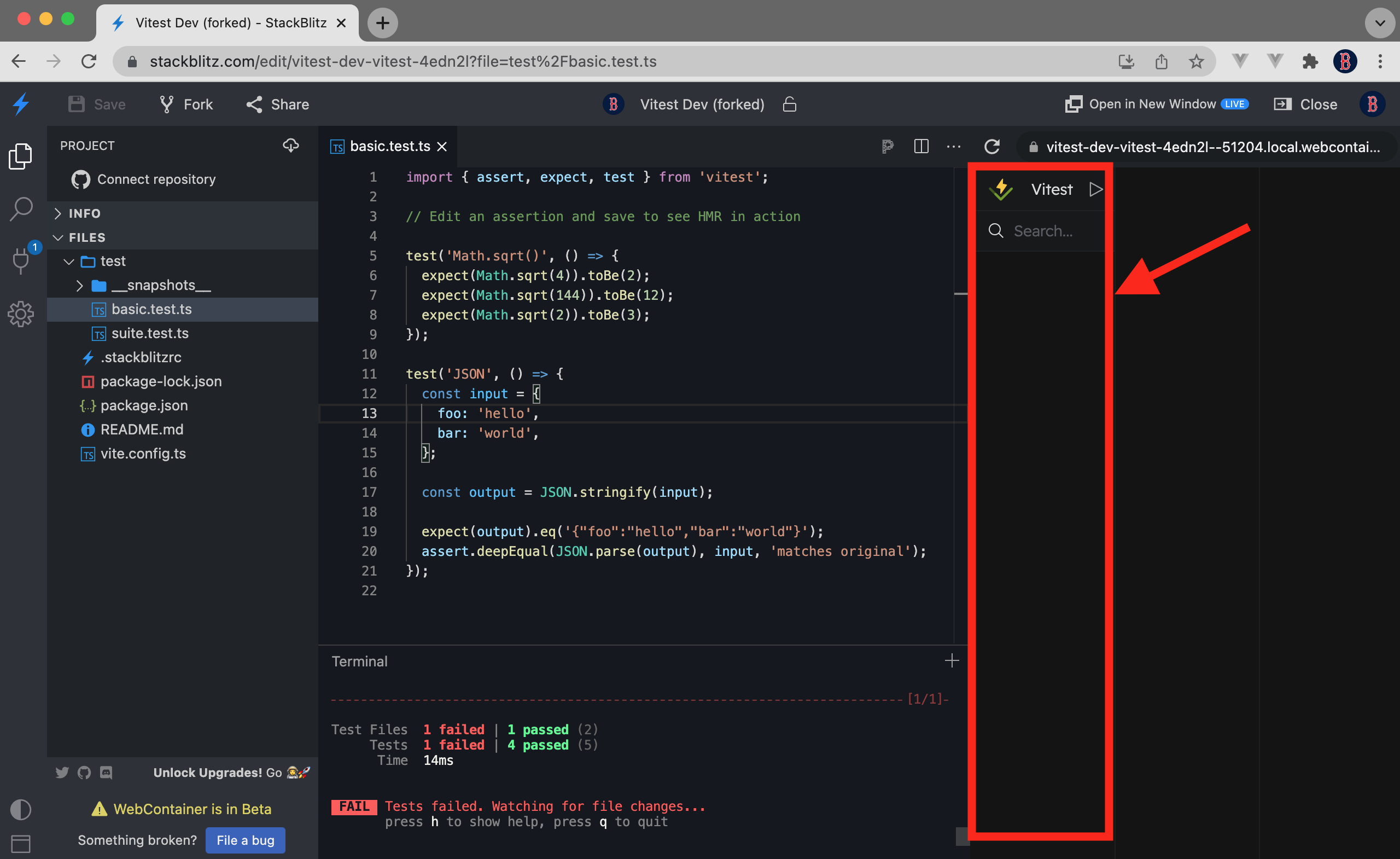Visit StackBlitz GitHub via the GitHub icon

84,773
